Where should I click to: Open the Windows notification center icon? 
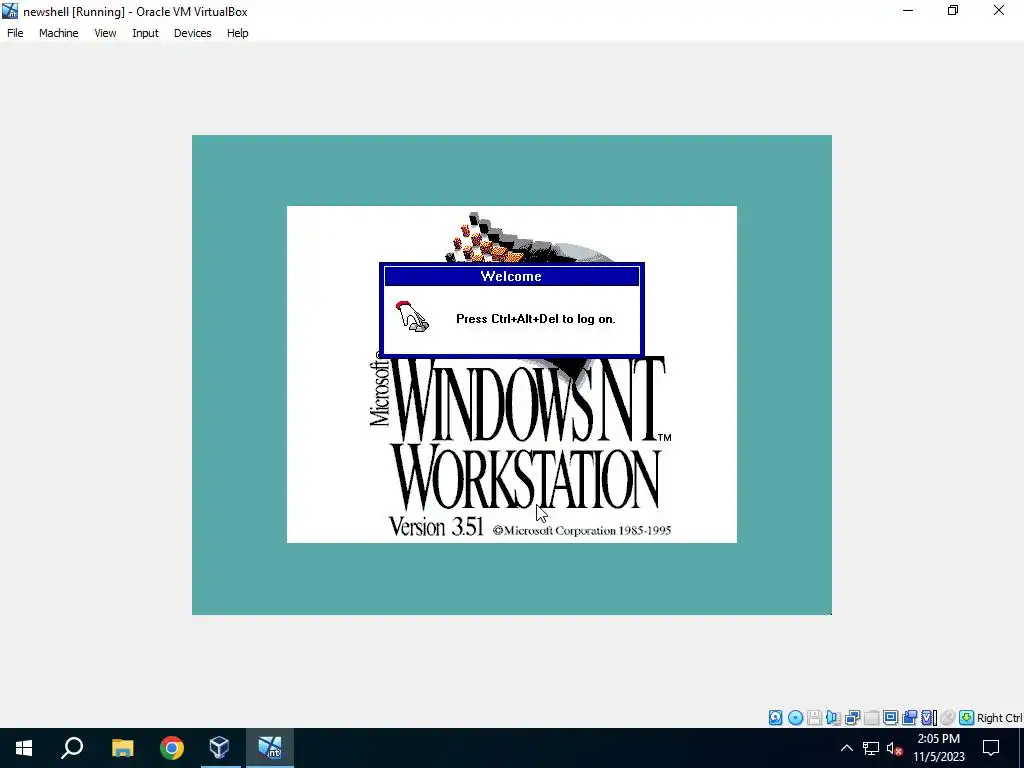(991, 748)
